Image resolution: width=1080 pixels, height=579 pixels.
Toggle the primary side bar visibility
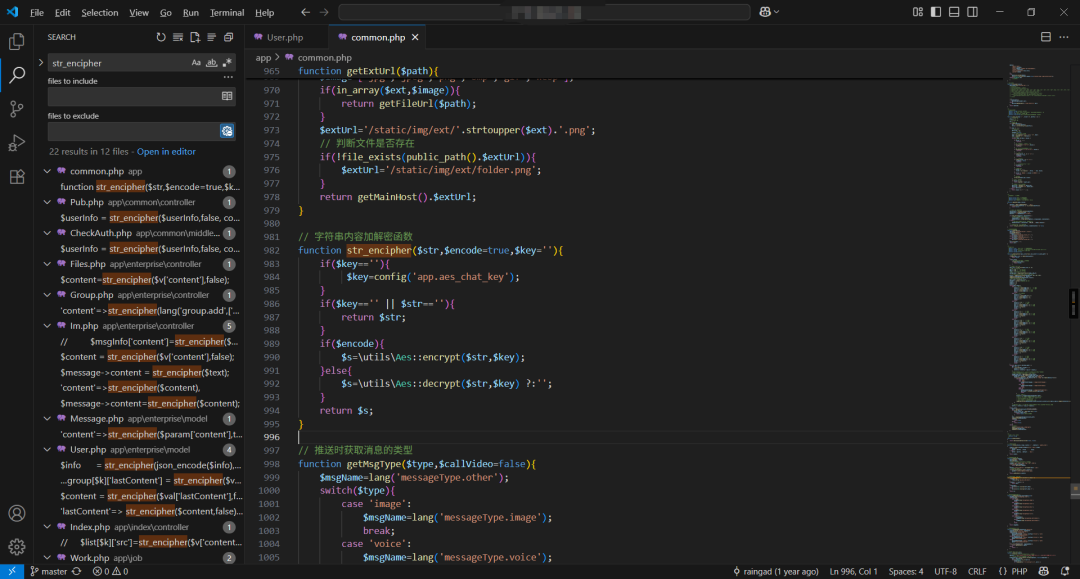[x=936, y=12]
